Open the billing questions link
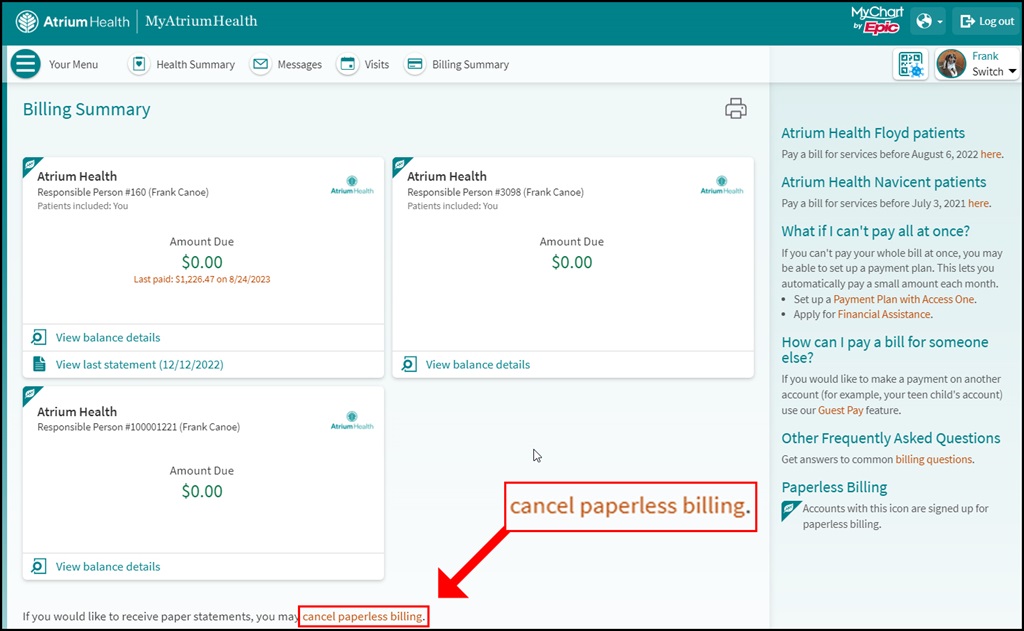Image resolution: width=1024 pixels, height=631 pixels. click(x=933, y=459)
